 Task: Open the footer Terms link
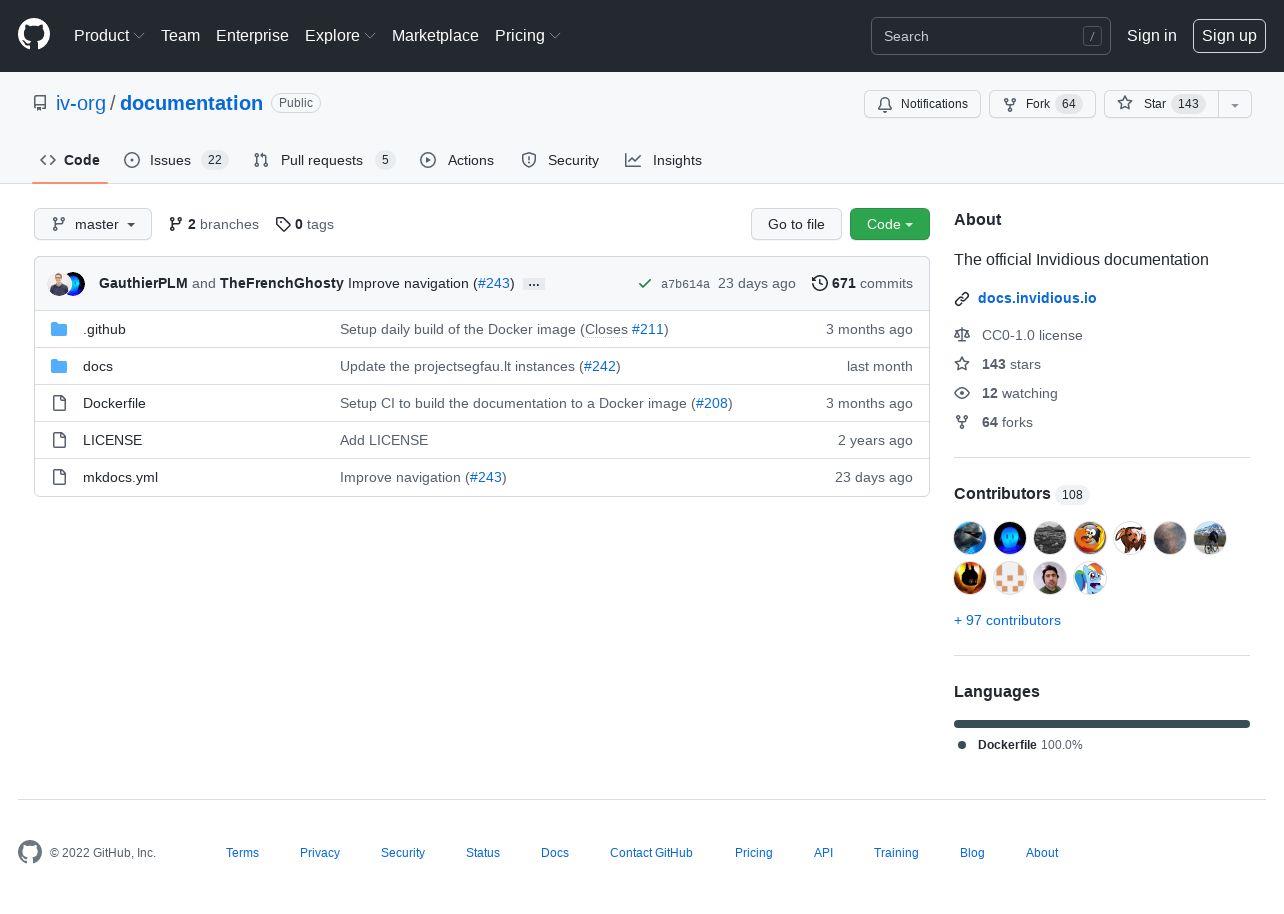pos(242,853)
